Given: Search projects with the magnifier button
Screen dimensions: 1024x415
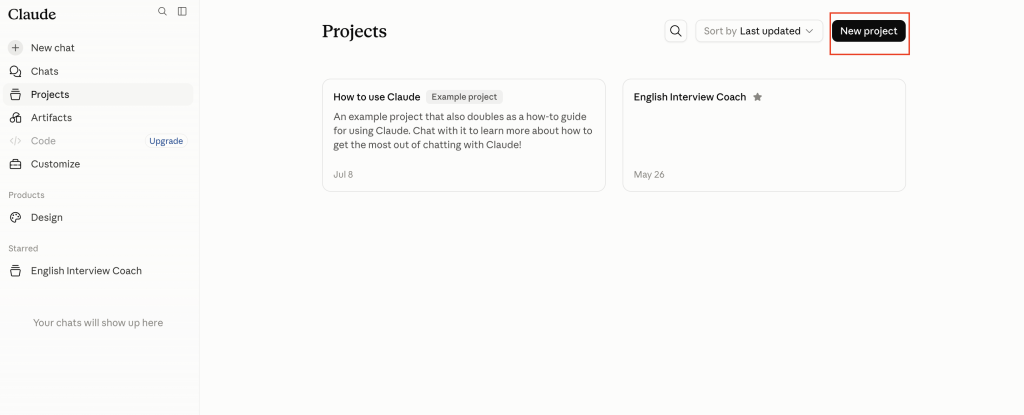Looking at the screenshot, I should click(676, 31).
